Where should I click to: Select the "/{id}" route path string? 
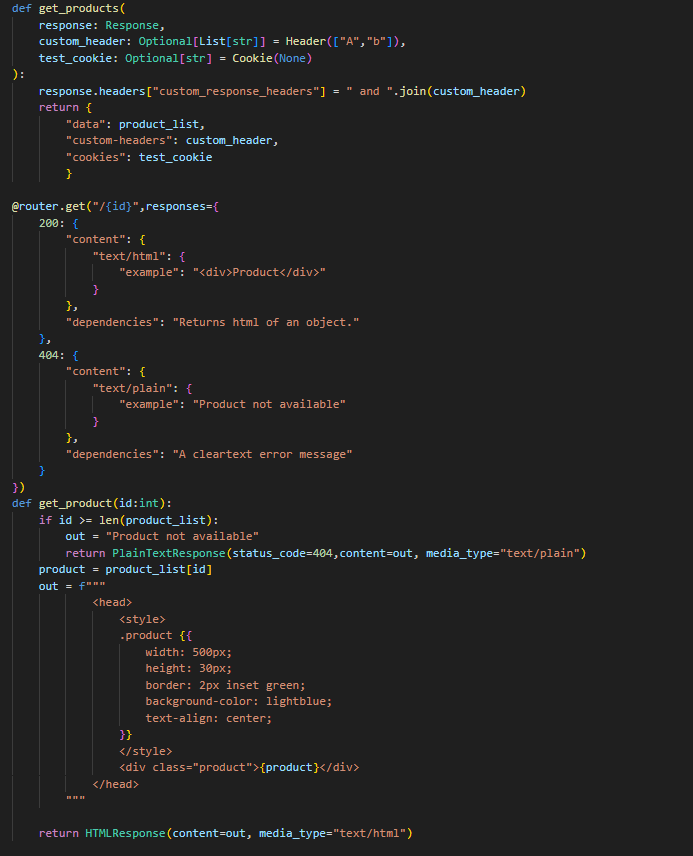click(x=115, y=206)
